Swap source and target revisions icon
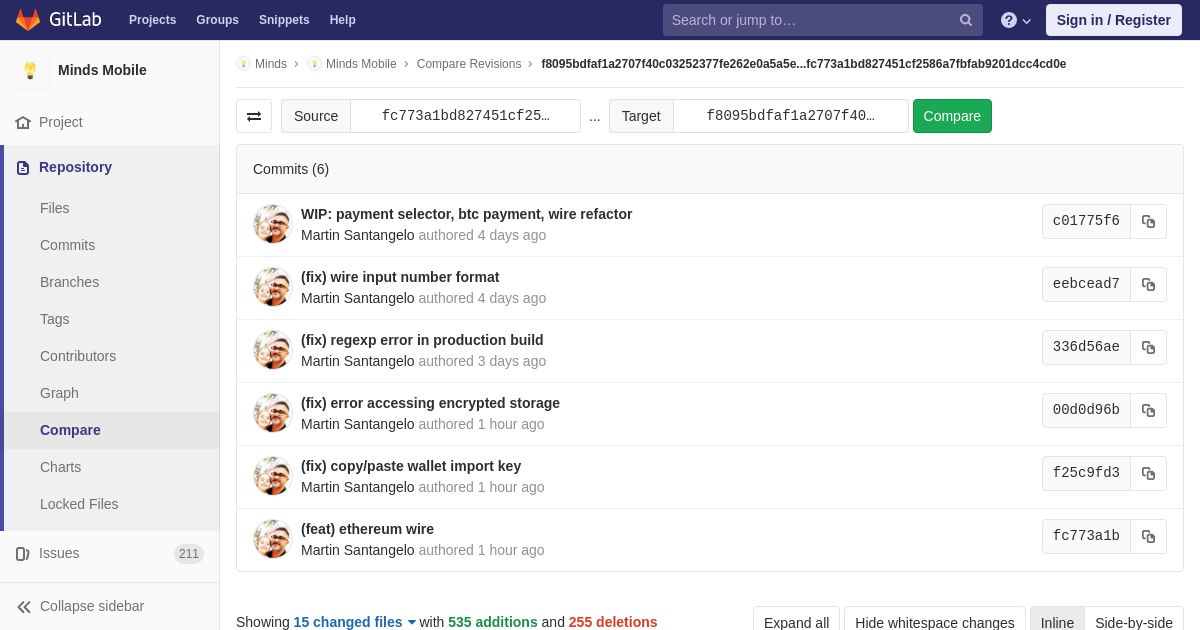This screenshot has width=1200, height=630. [x=254, y=116]
